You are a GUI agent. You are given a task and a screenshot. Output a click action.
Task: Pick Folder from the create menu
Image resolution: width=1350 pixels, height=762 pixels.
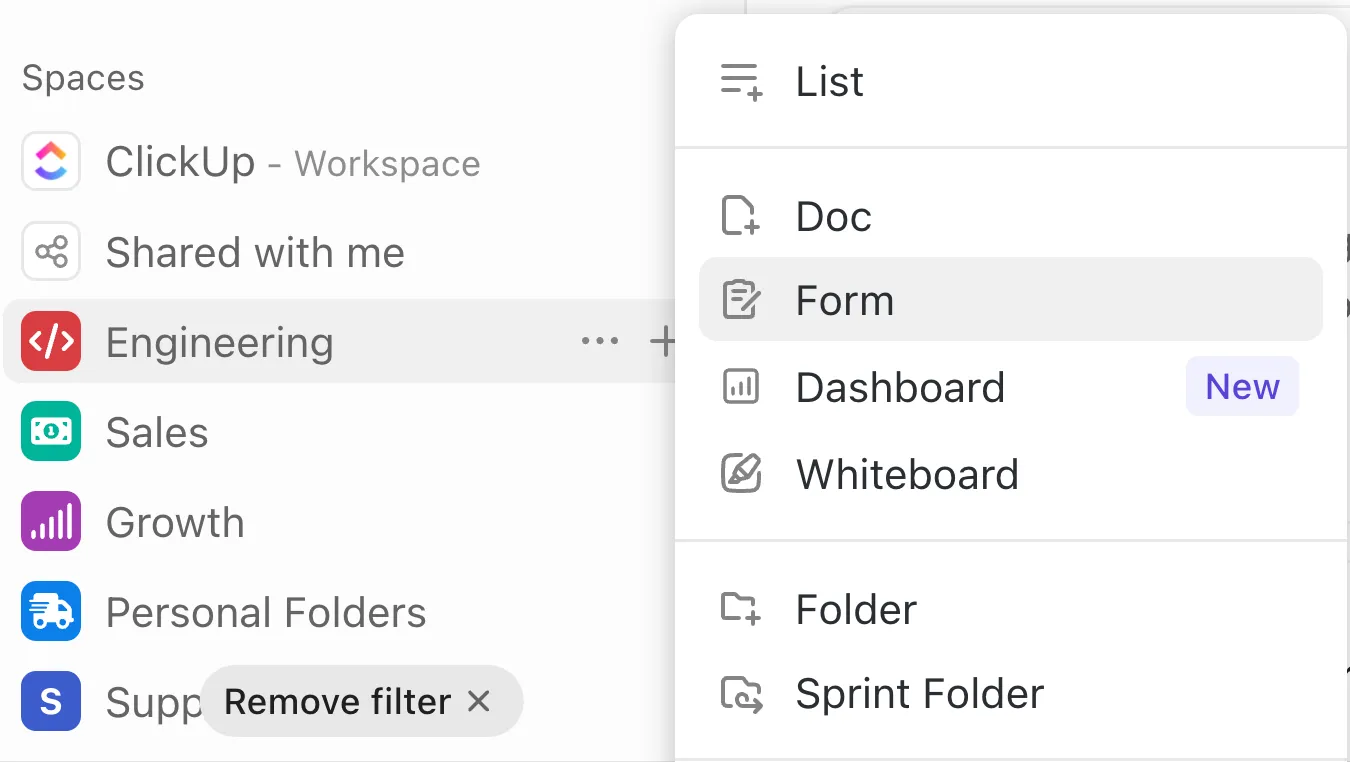[1011, 609]
